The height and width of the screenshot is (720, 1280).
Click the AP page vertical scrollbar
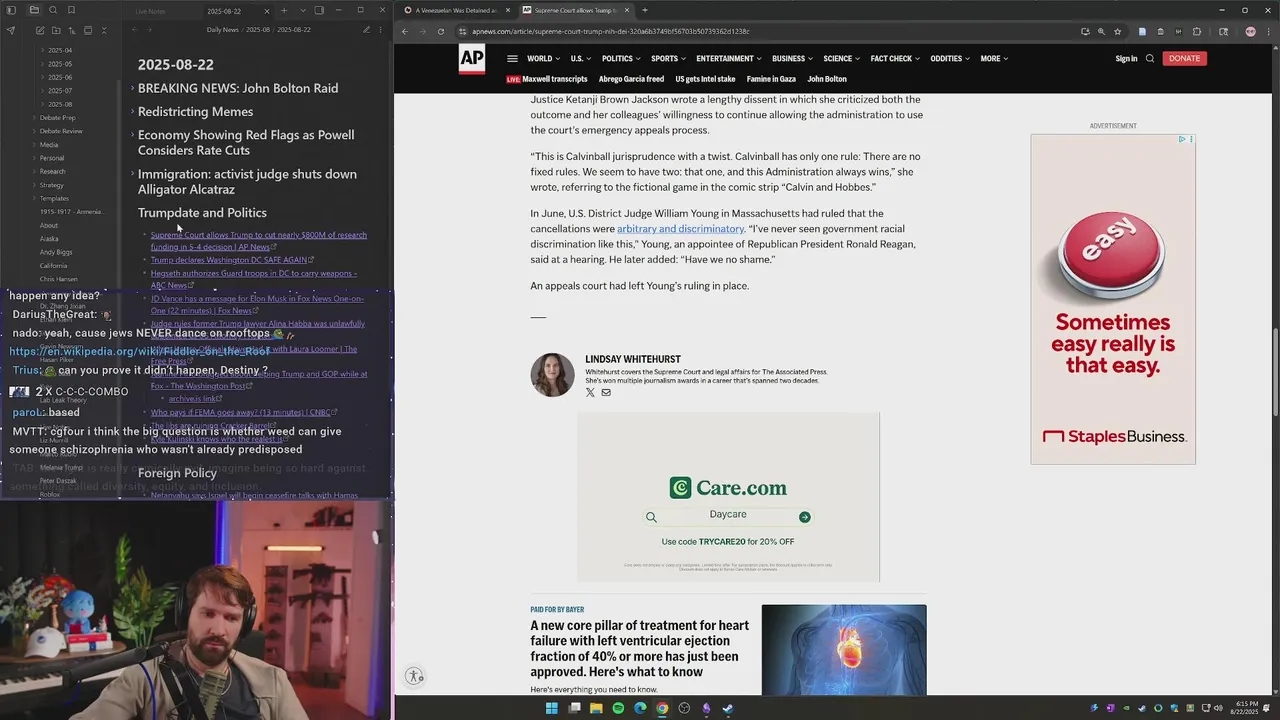(1274, 372)
